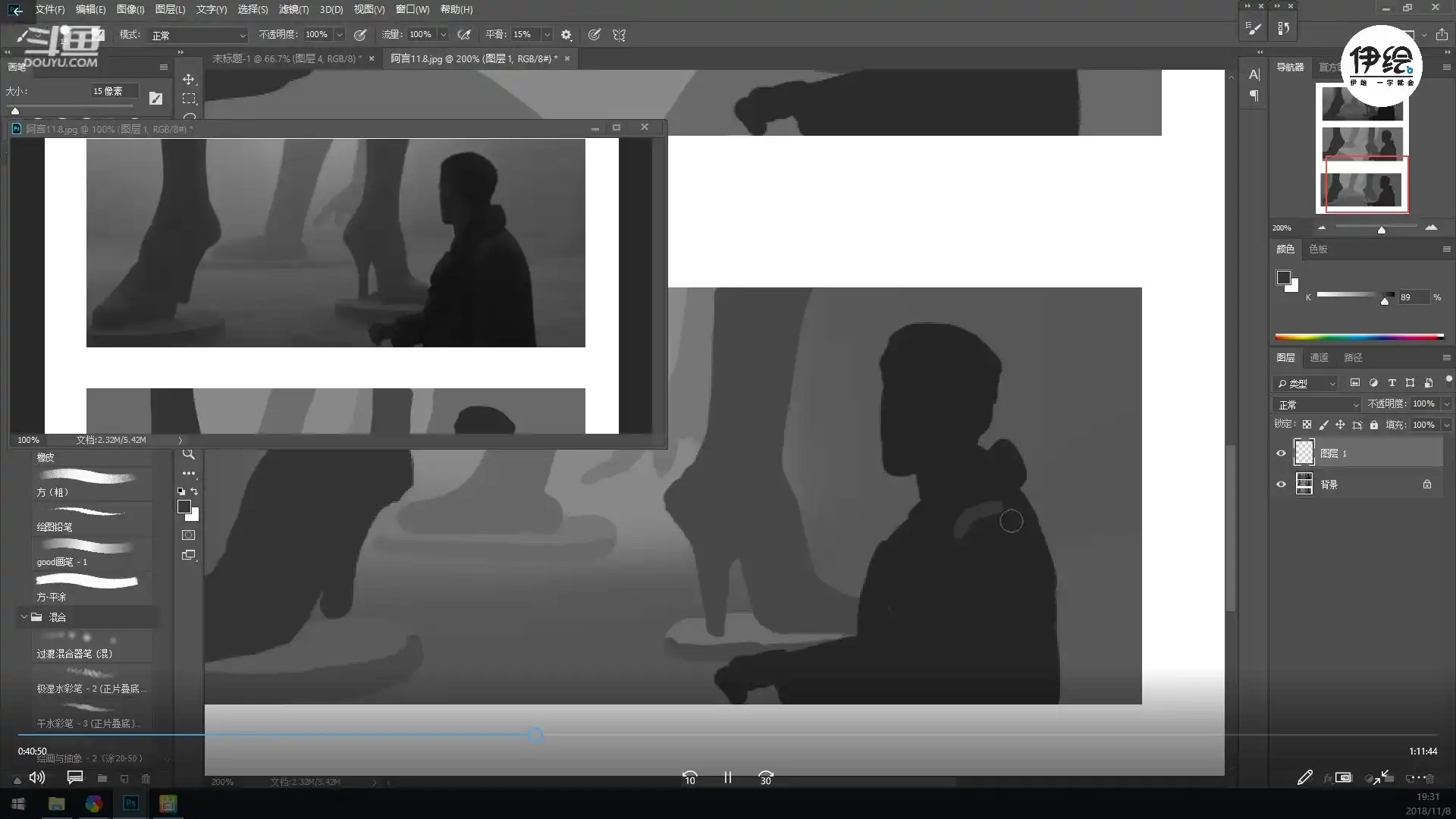Select the Move tool
This screenshot has height=819, width=1456.
pyautogui.click(x=188, y=80)
